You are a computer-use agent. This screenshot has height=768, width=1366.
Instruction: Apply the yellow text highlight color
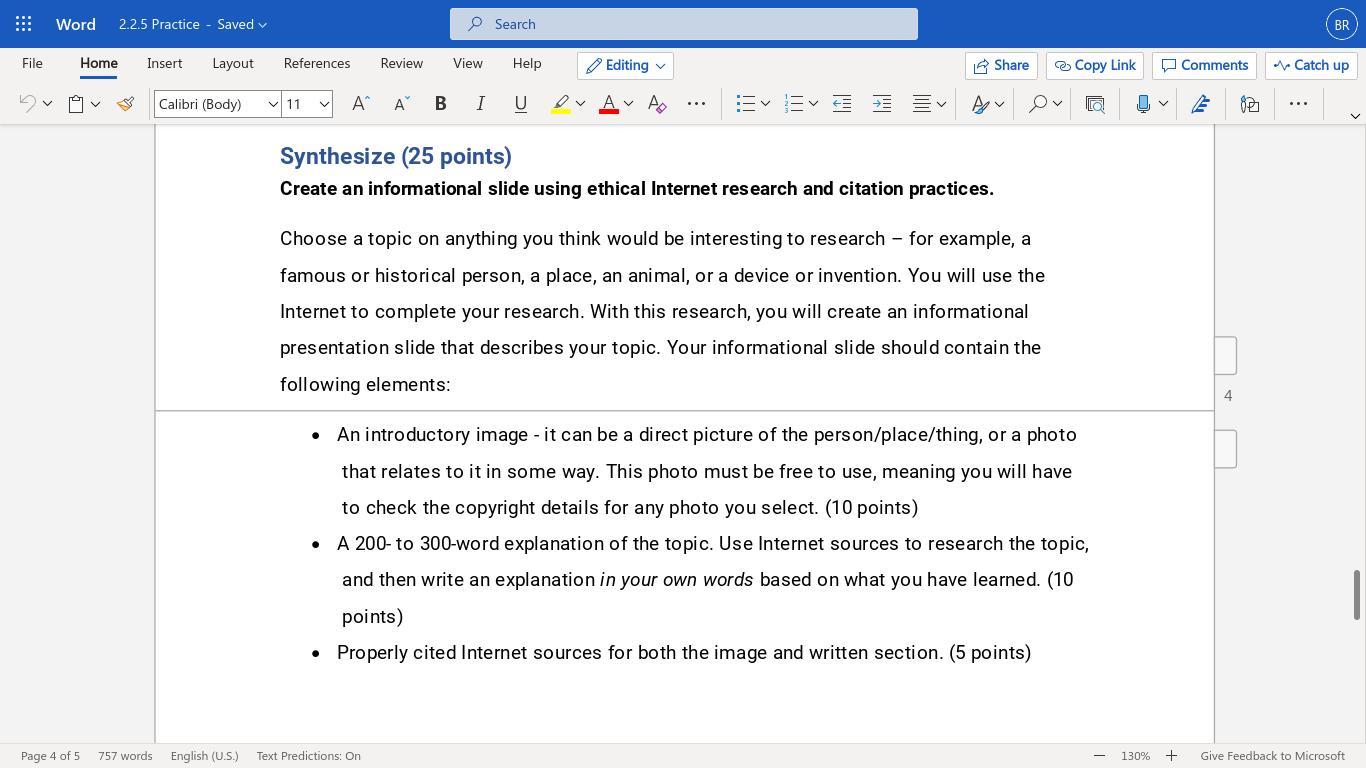tap(561, 104)
